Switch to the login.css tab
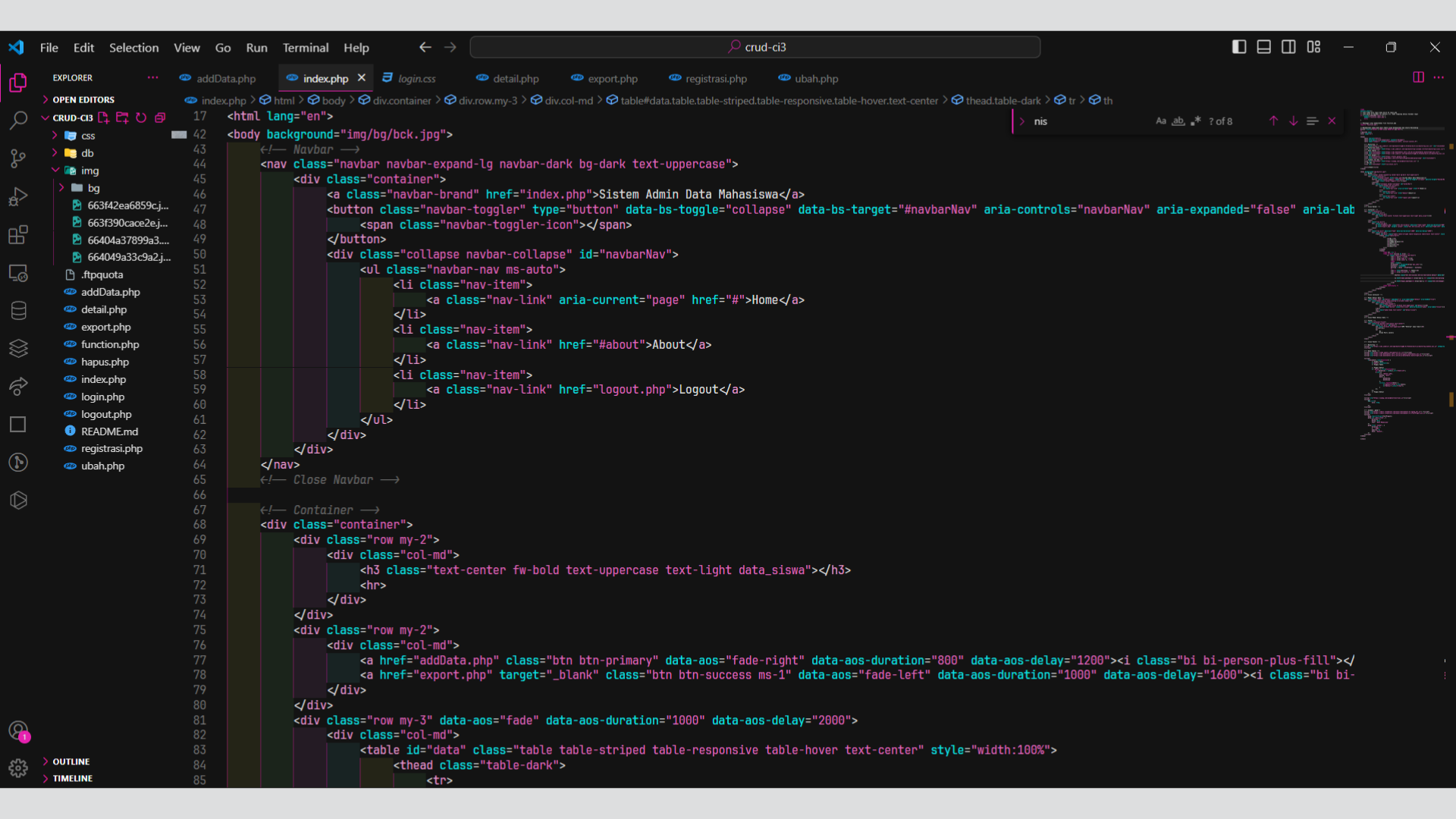Image resolution: width=1456 pixels, height=819 pixels. click(409, 78)
